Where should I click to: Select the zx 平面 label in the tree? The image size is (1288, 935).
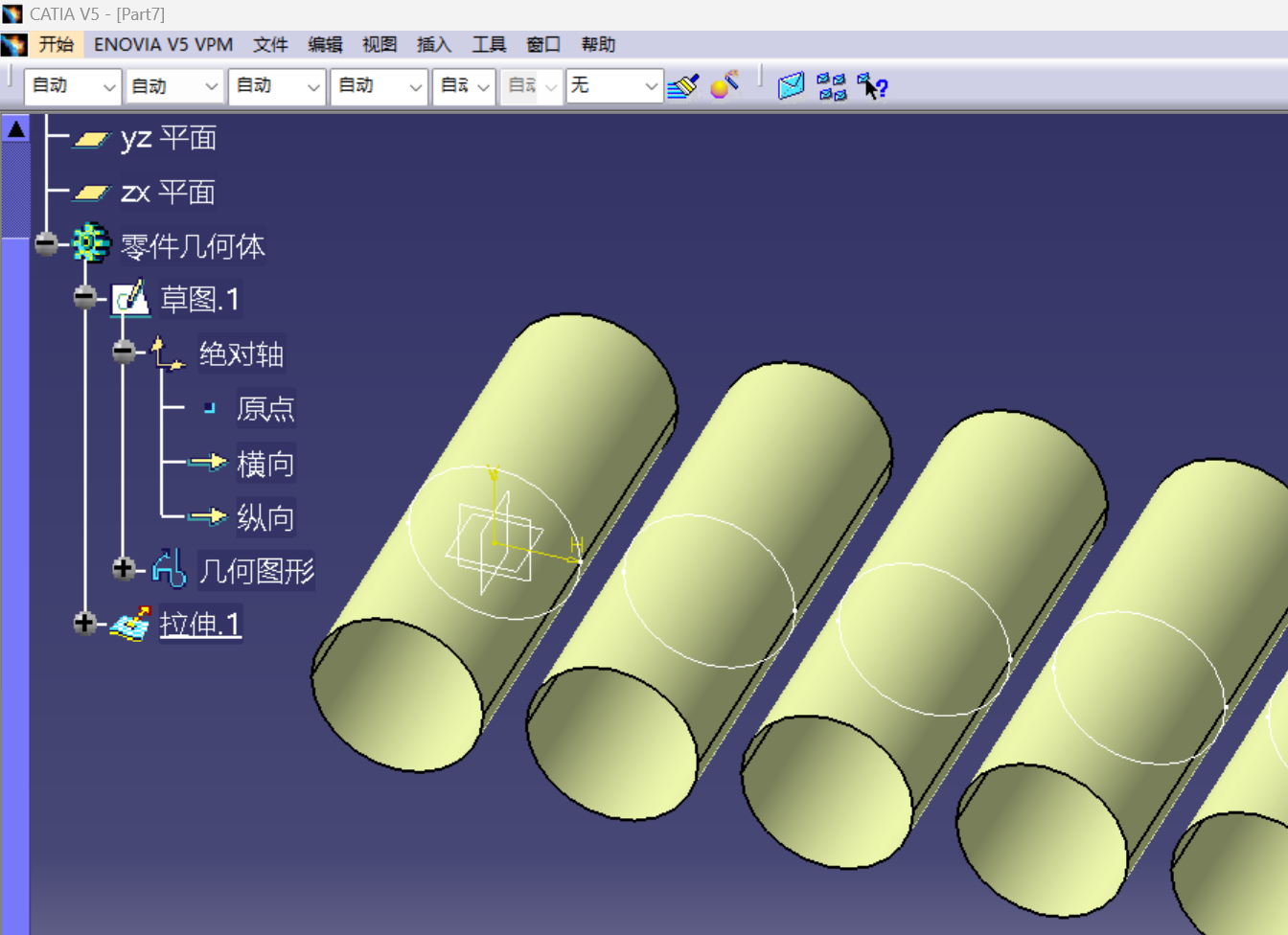pos(168,193)
